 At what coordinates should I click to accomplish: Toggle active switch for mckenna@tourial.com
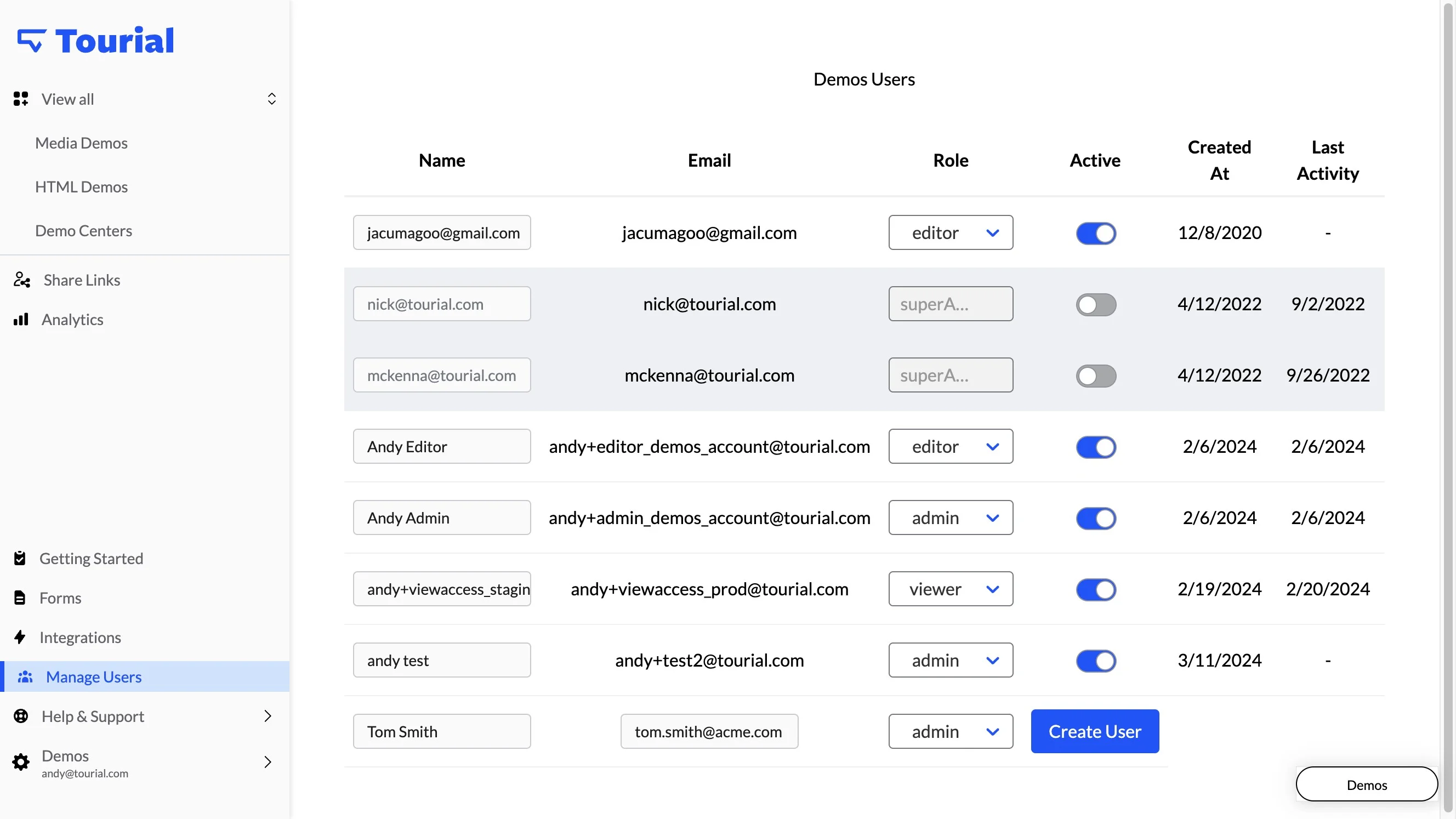coord(1095,376)
